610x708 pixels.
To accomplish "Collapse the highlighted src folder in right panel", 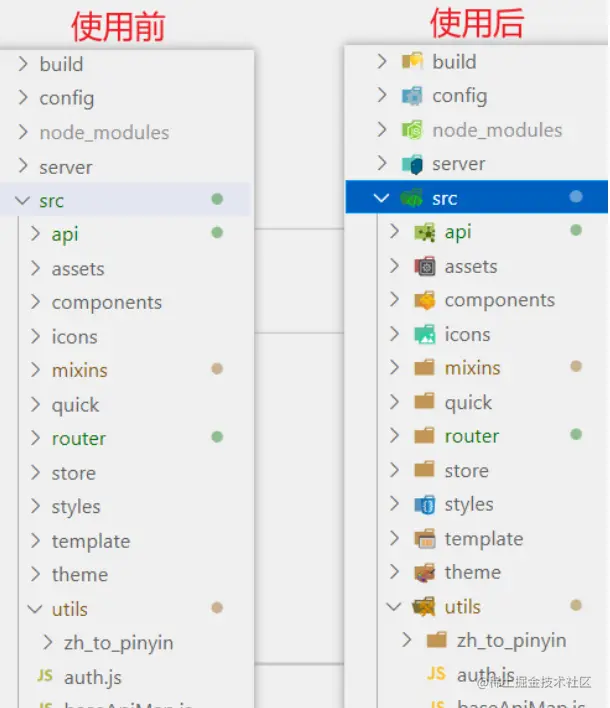I will pyautogui.click(x=381, y=198).
